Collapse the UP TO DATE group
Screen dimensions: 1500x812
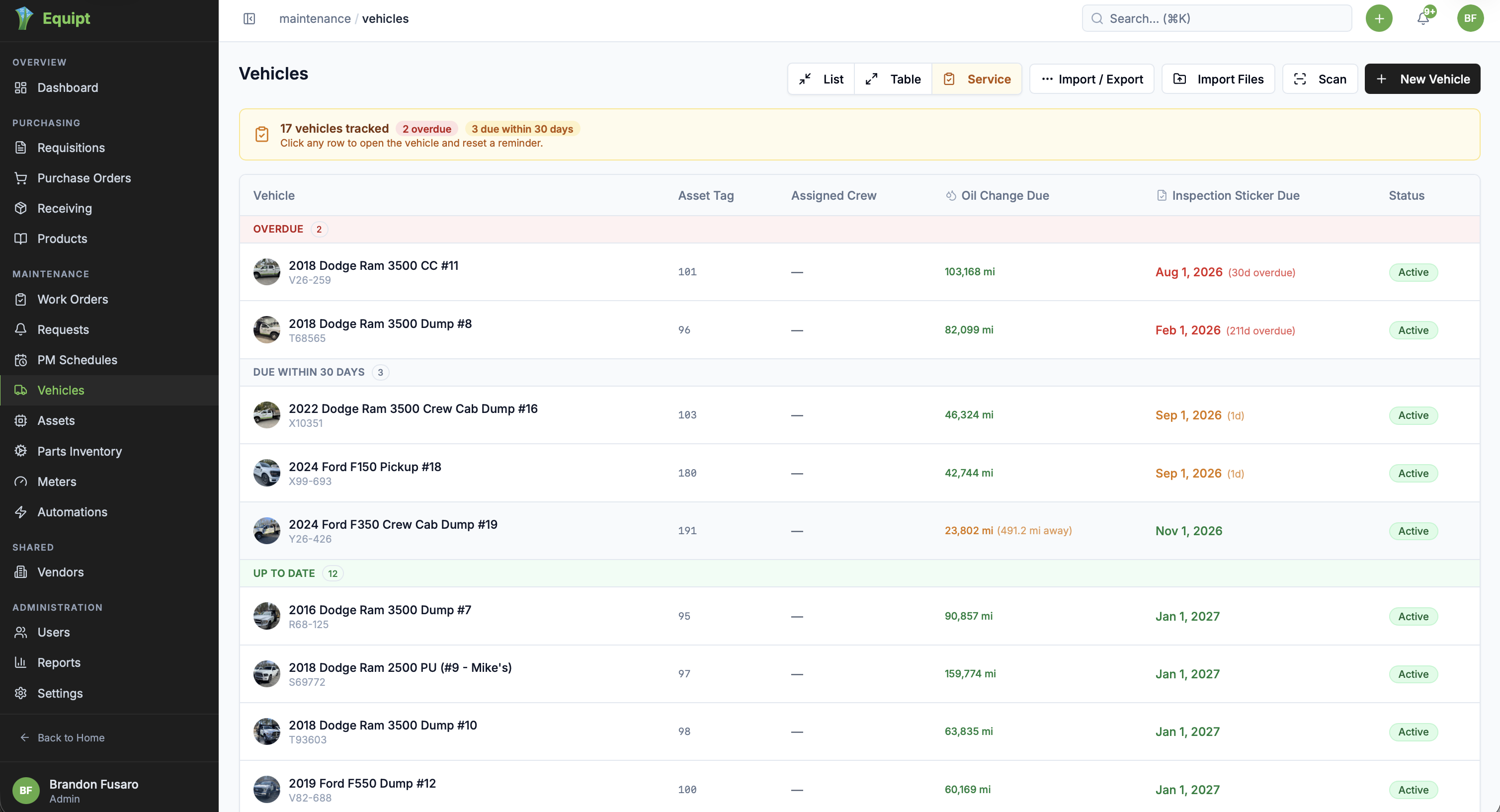[x=859, y=573]
